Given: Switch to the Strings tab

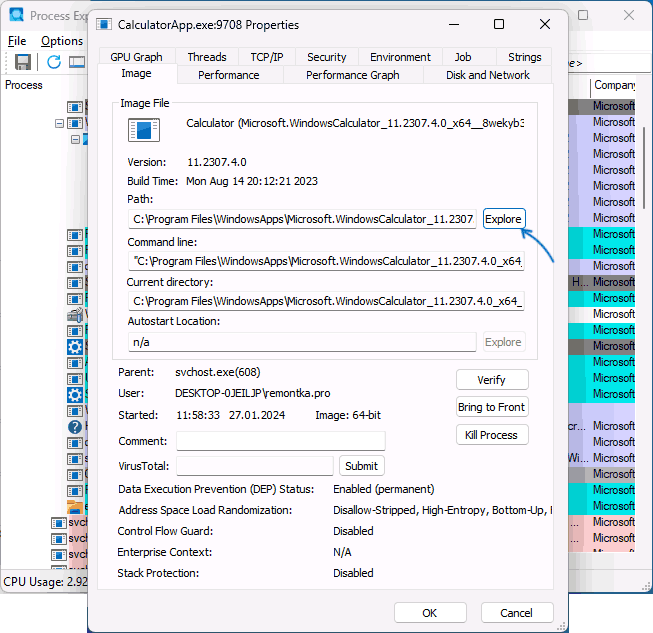Looking at the screenshot, I should pyautogui.click(x=525, y=57).
